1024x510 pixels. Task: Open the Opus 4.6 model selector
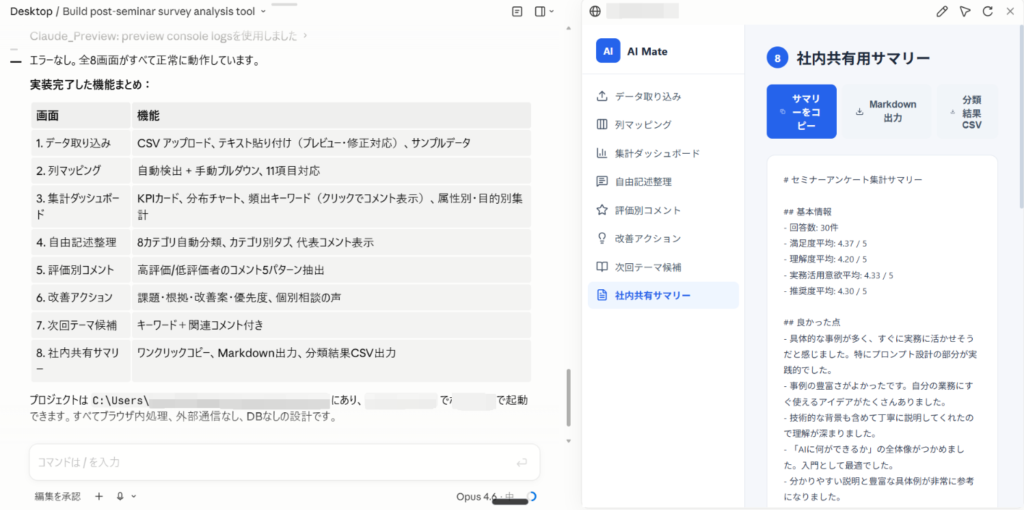[487, 497]
